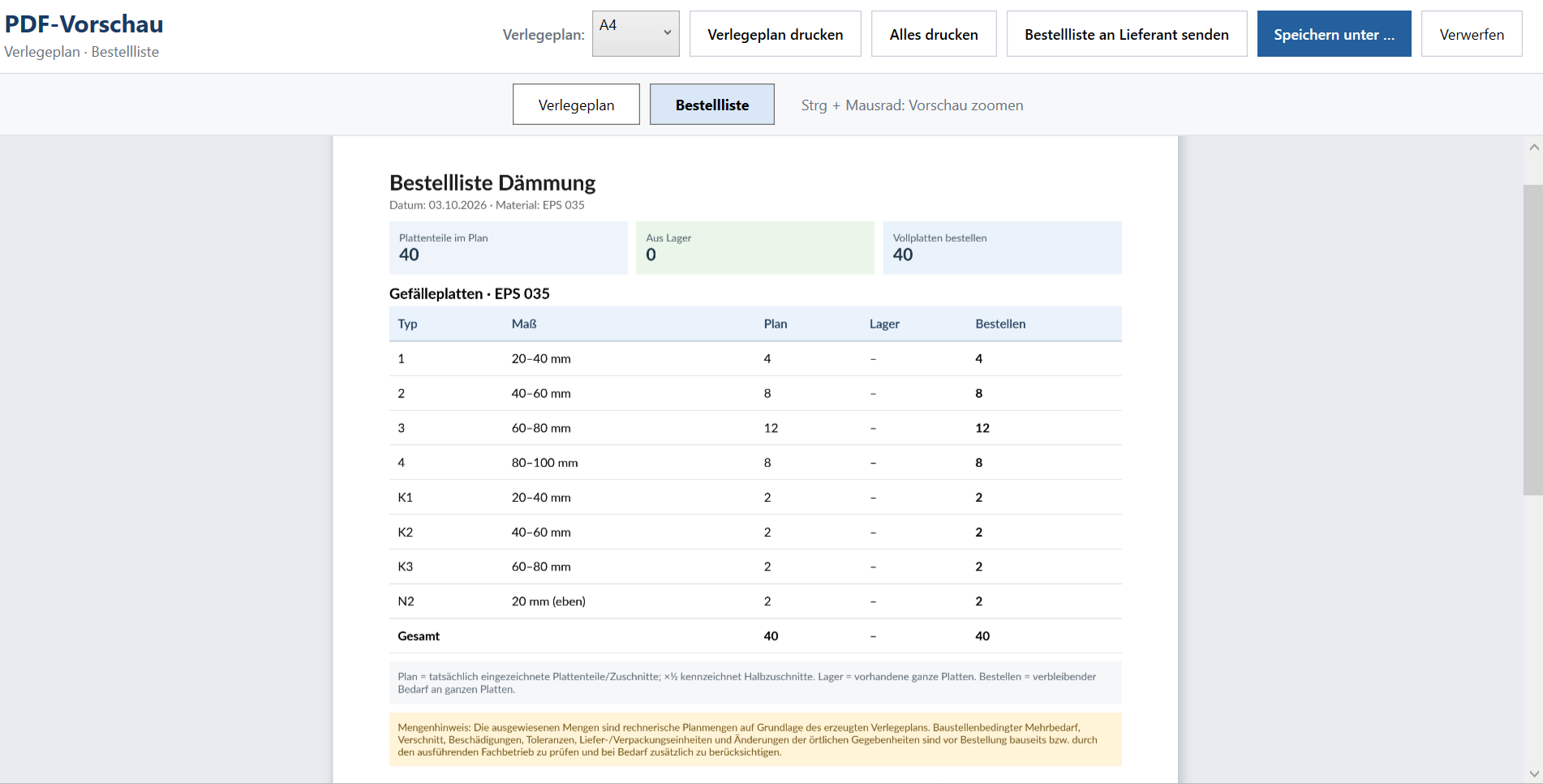1543x784 pixels.
Task: Click 'Verlegeplan · Bestellliste' subtitle
Action: (x=82, y=52)
